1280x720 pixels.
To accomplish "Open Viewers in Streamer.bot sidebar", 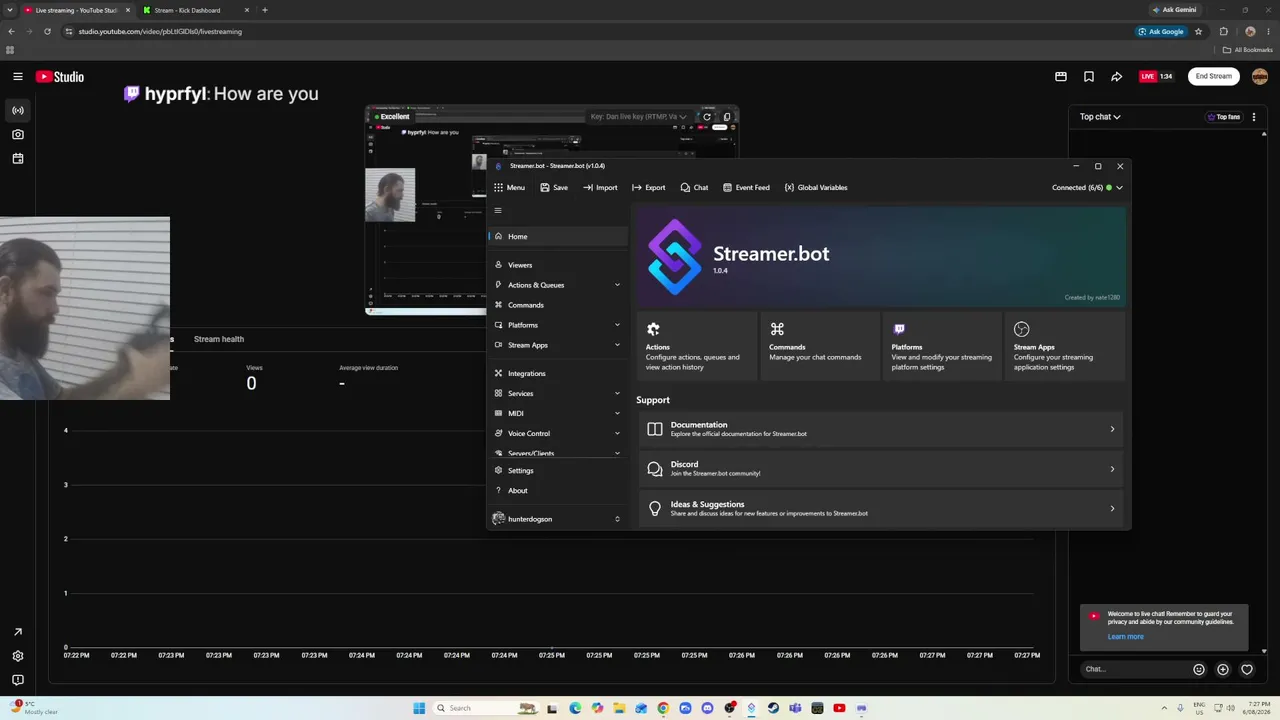I will pyautogui.click(x=559, y=265).
